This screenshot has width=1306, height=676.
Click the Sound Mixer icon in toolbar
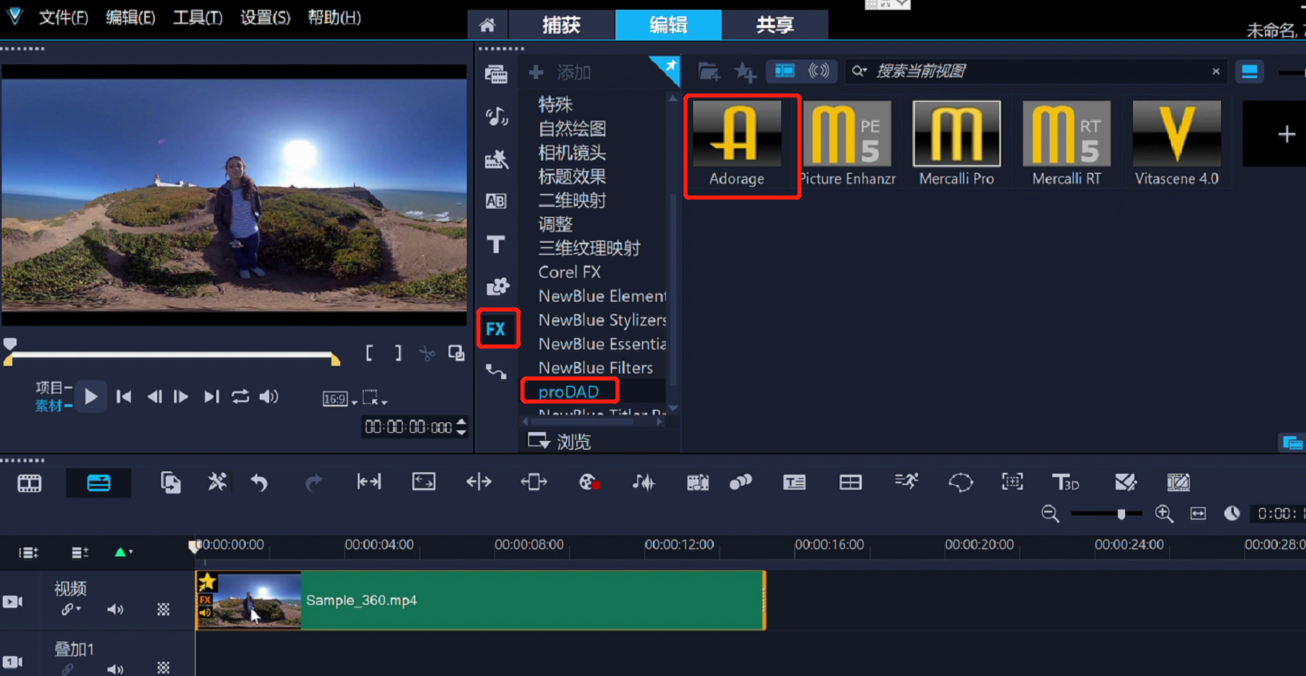tap(643, 483)
